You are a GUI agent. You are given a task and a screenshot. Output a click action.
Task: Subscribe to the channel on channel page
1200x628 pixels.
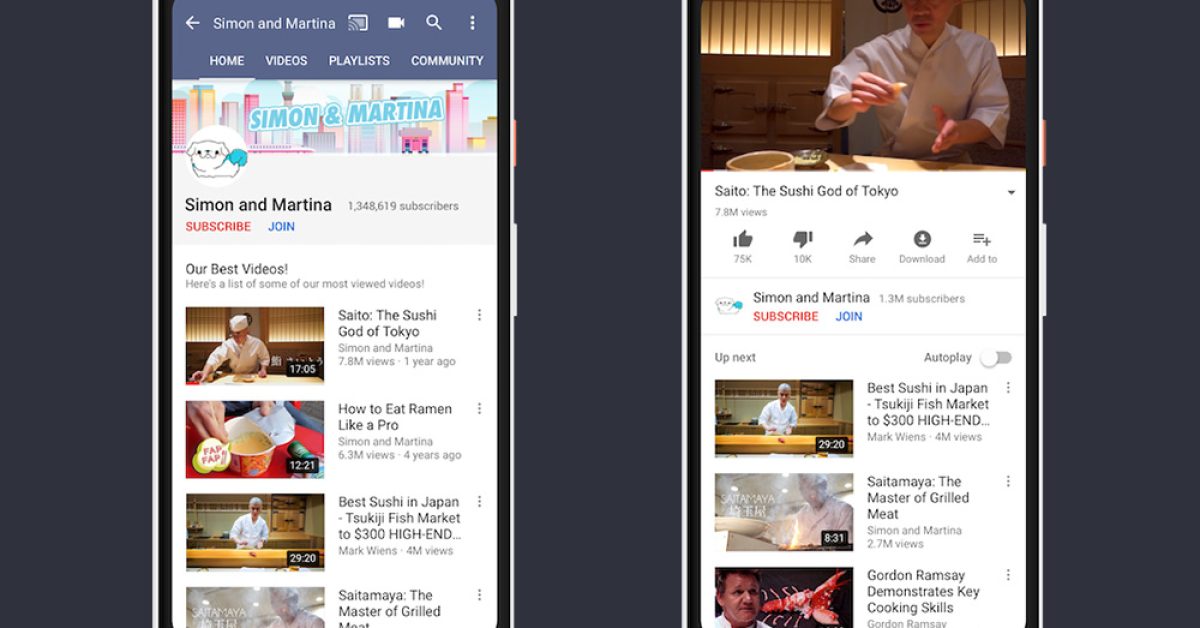tap(218, 227)
